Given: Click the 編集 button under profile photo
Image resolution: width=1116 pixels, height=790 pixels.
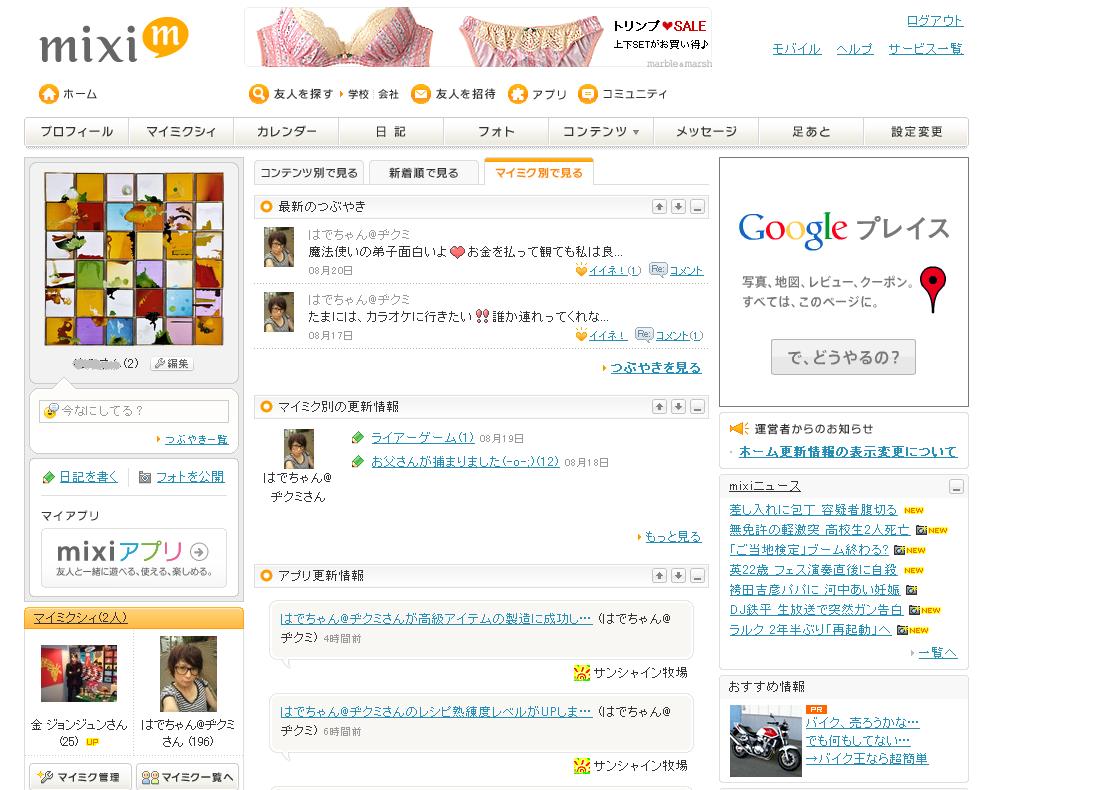Looking at the screenshot, I should (x=172, y=364).
